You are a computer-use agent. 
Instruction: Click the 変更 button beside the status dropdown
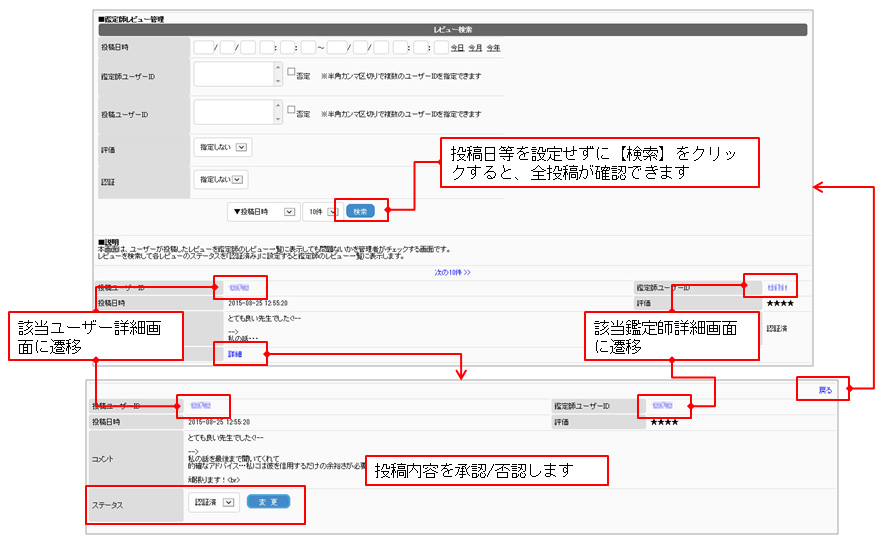click(x=268, y=502)
